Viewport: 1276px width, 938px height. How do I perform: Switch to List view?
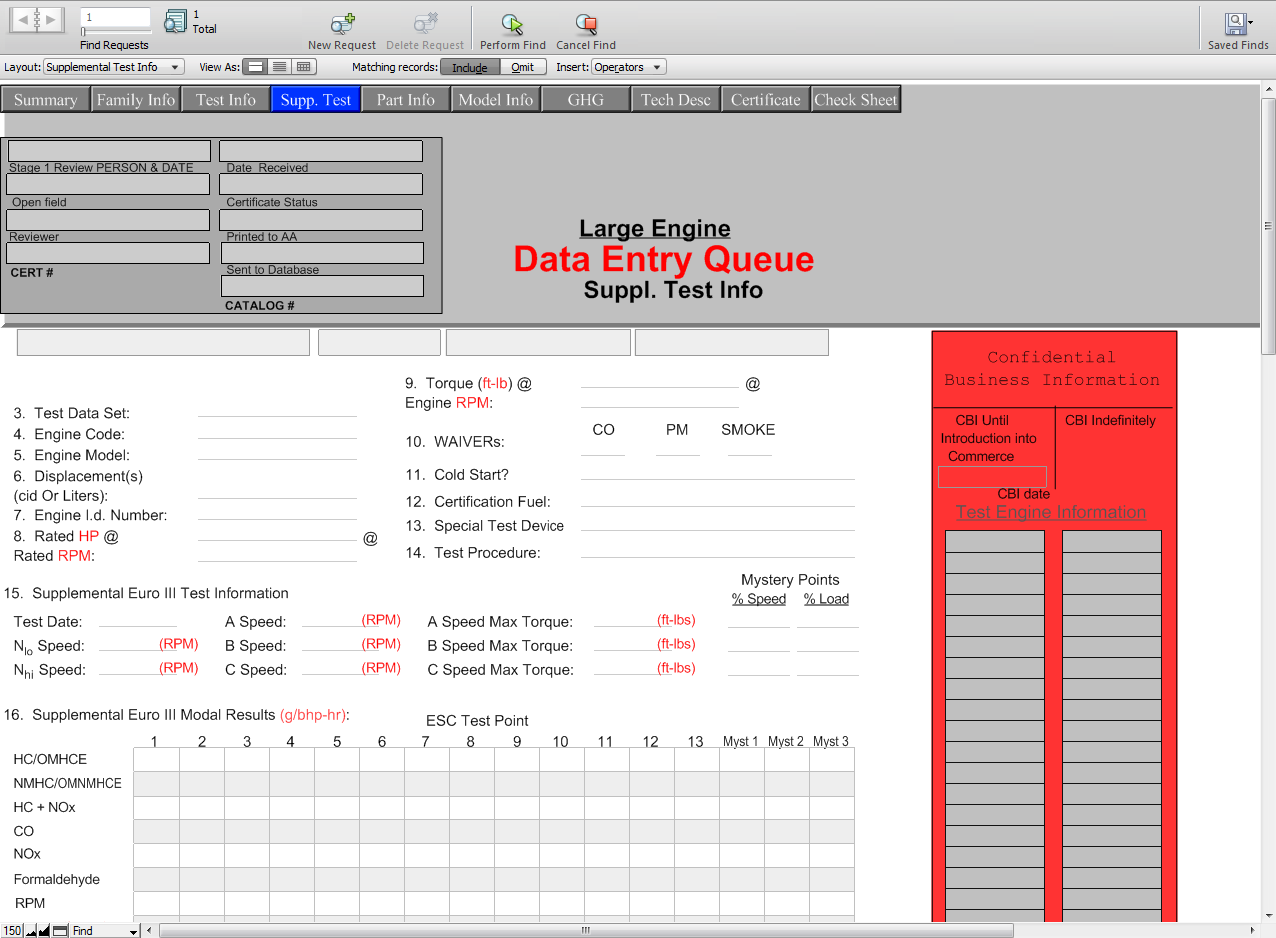tap(280, 67)
